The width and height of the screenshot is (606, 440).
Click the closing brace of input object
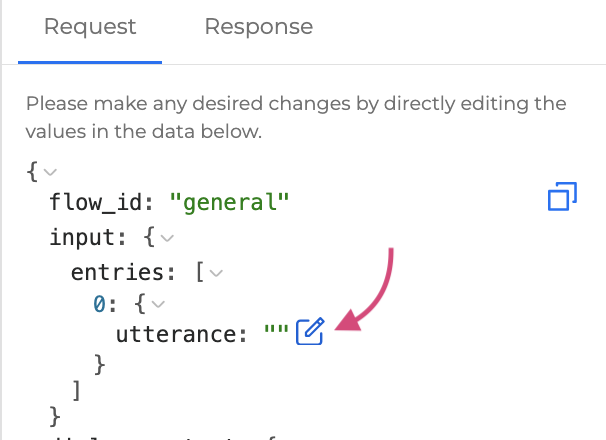click(55, 412)
